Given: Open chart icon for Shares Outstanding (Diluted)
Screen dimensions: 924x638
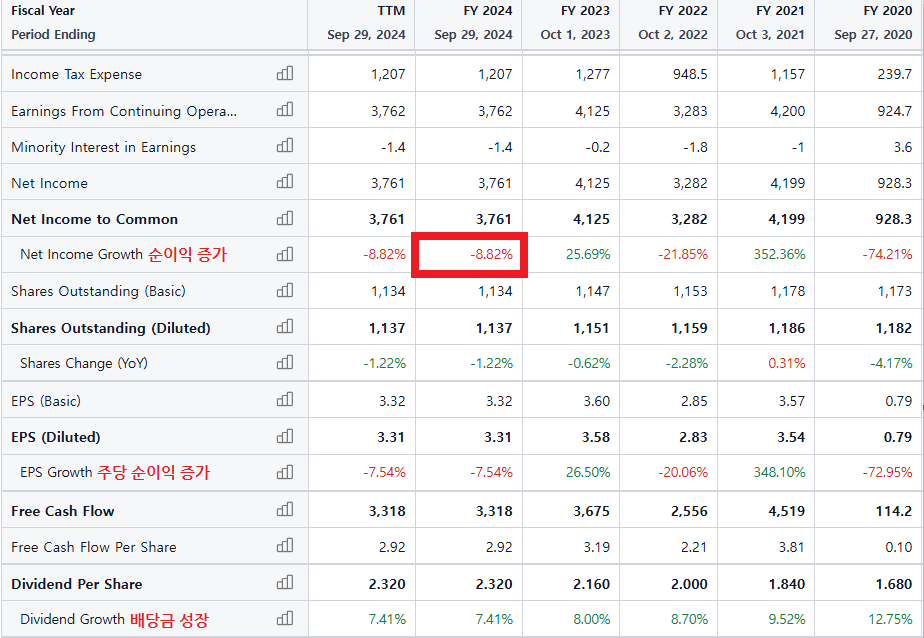Looking at the screenshot, I should pyautogui.click(x=285, y=327).
